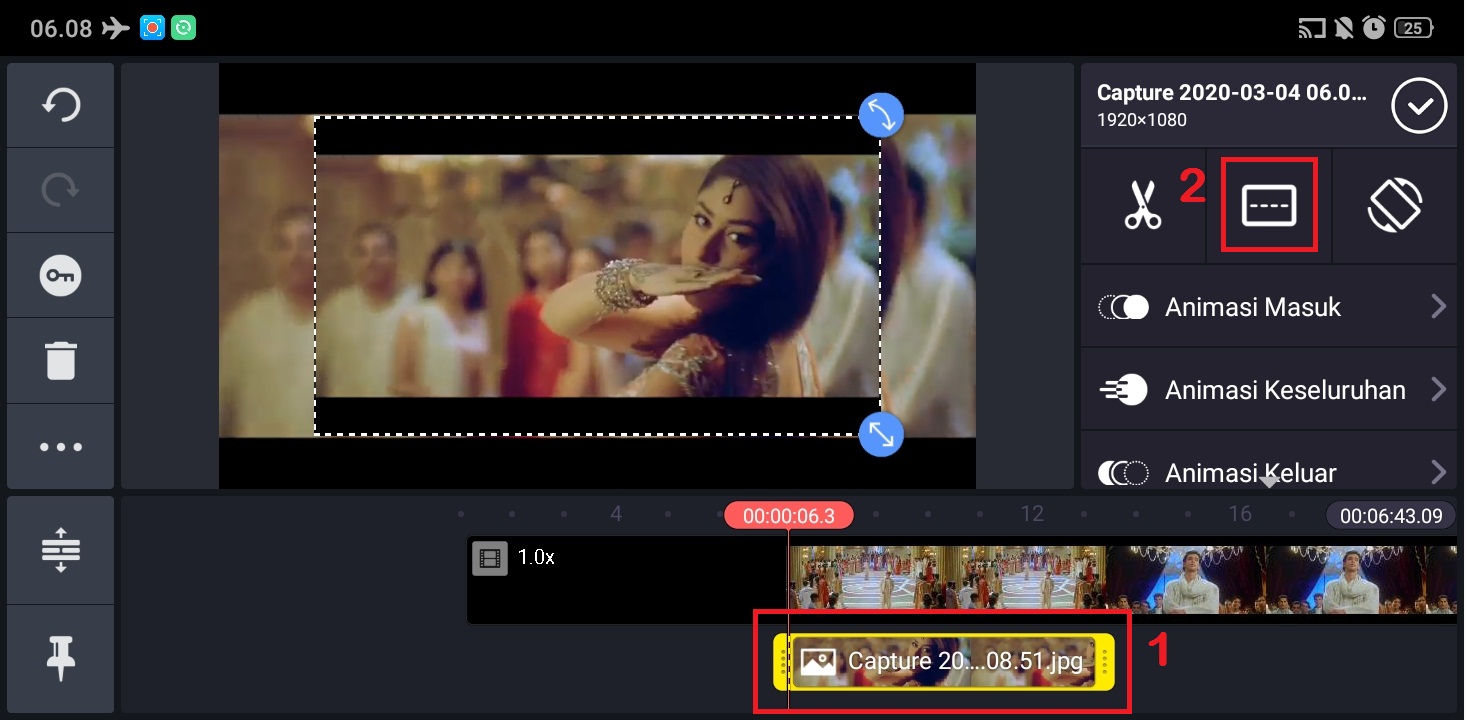Tap the Animasi Keluar animation icon
The image size is (1466, 720).
tap(1124, 473)
